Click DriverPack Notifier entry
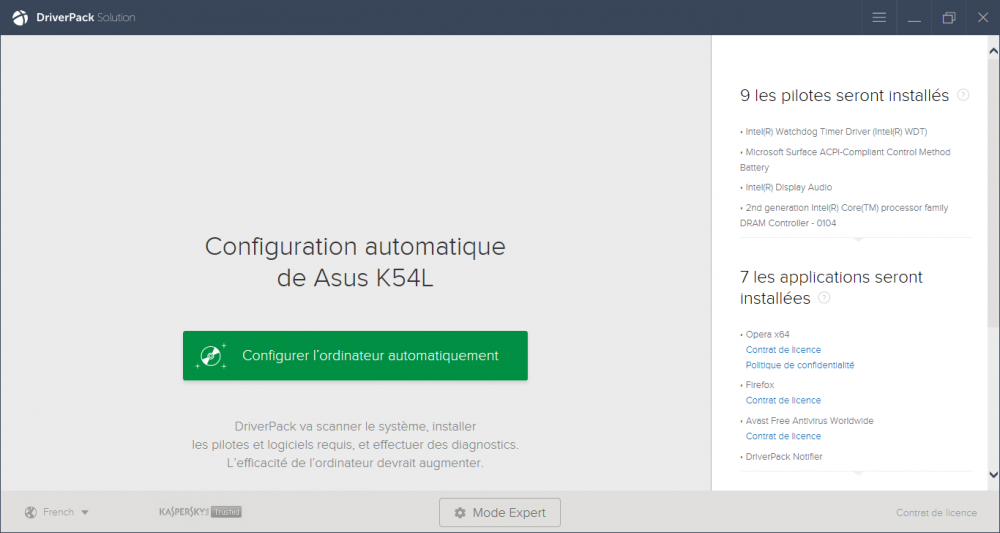This screenshot has width=1000, height=533. click(781, 456)
